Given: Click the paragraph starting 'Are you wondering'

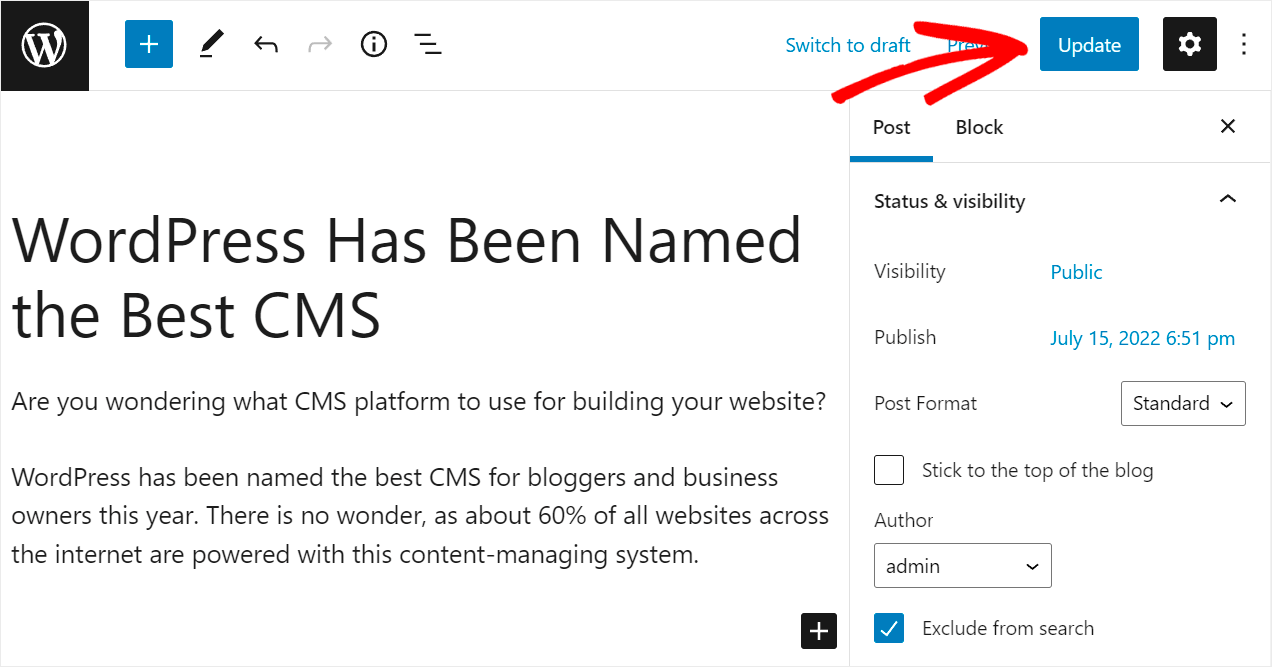Looking at the screenshot, I should (x=419, y=402).
